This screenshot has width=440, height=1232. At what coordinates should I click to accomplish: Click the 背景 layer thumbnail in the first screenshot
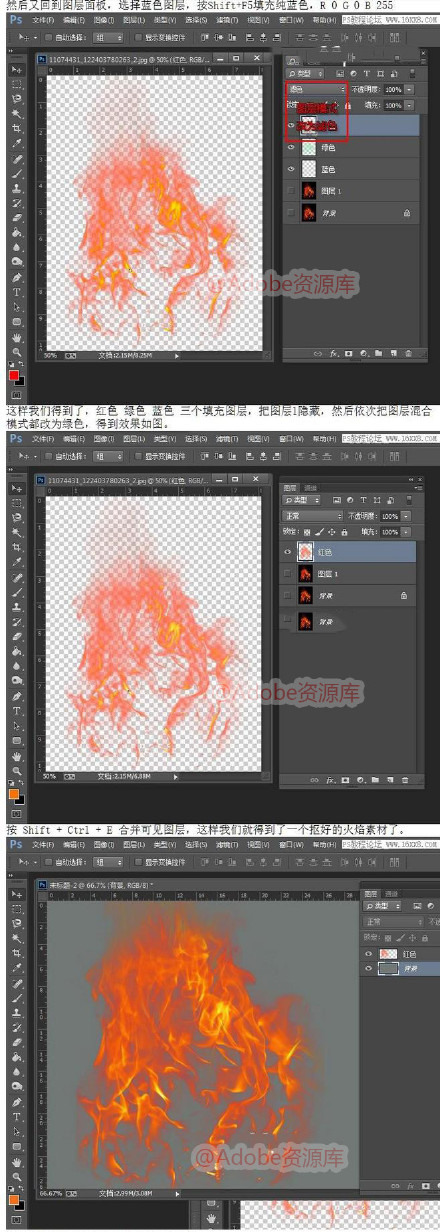click(x=308, y=212)
